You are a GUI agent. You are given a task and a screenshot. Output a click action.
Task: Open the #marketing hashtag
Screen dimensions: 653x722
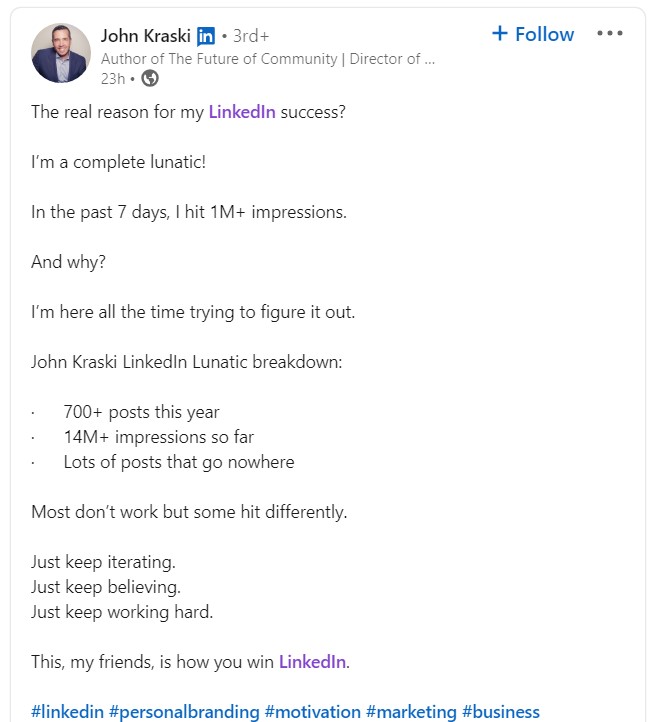[411, 712]
